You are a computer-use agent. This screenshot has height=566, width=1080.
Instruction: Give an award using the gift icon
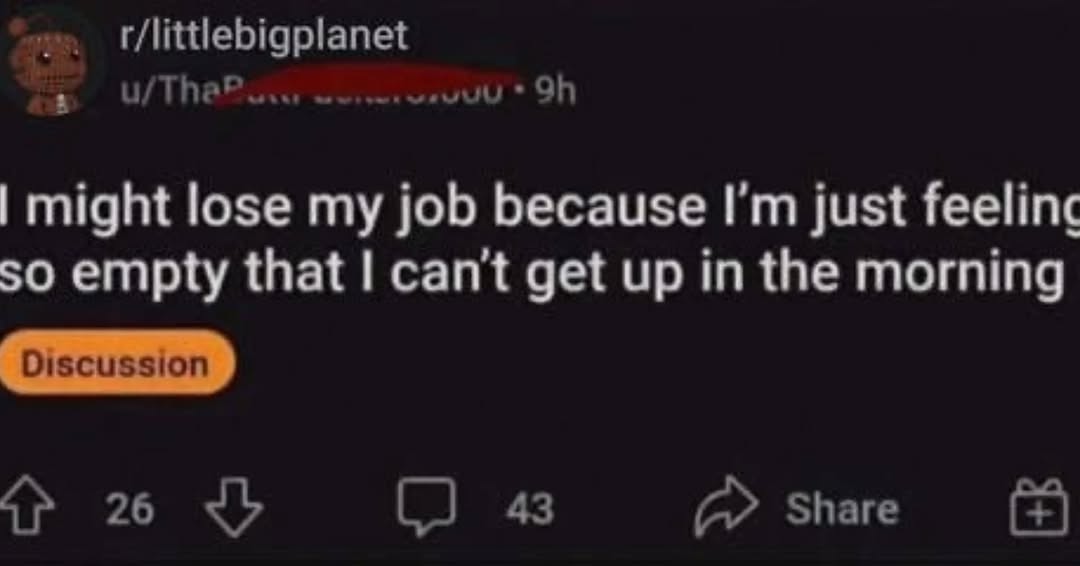point(1040,507)
